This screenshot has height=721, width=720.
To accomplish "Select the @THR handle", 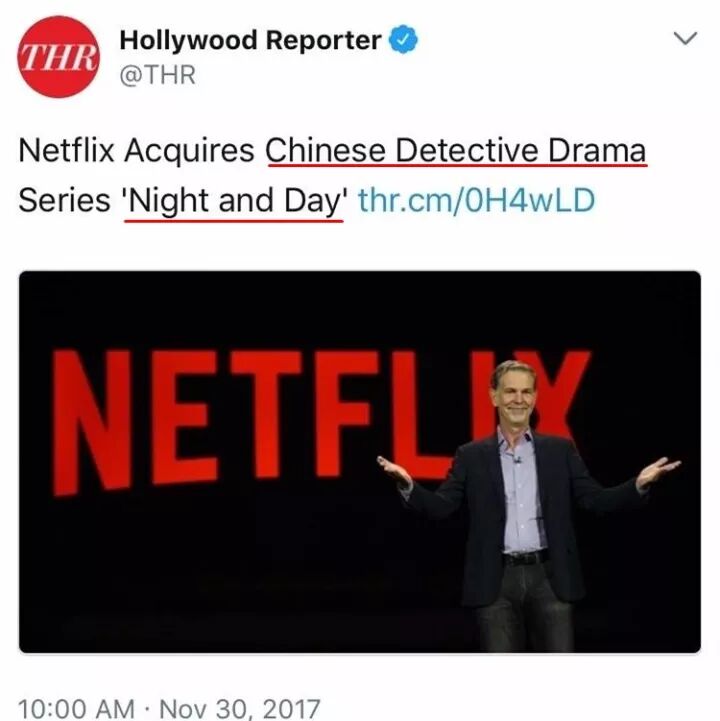I will pyautogui.click(x=158, y=75).
